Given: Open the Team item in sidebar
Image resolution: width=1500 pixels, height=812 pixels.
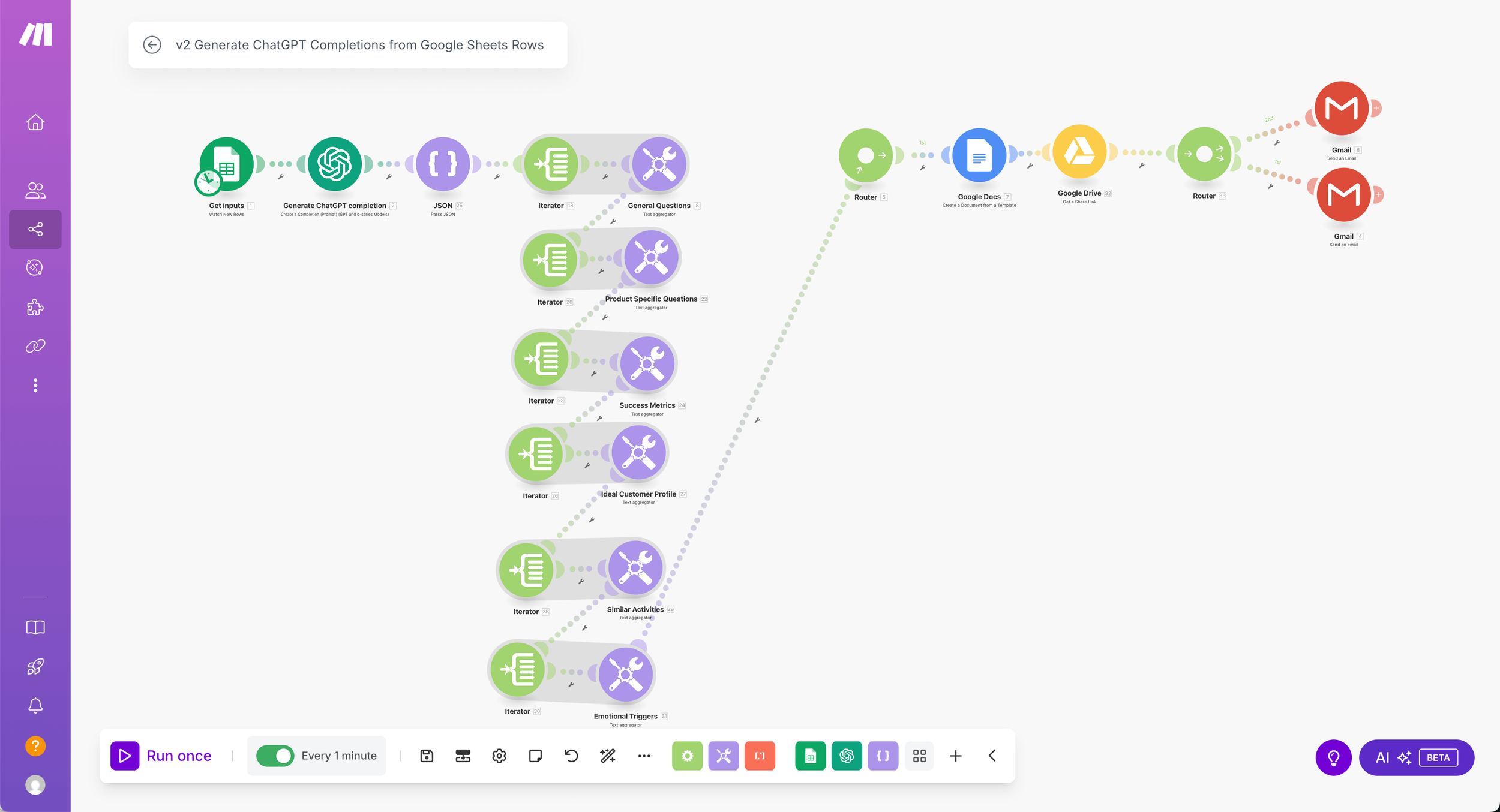Looking at the screenshot, I should pyautogui.click(x=35, y=191).
